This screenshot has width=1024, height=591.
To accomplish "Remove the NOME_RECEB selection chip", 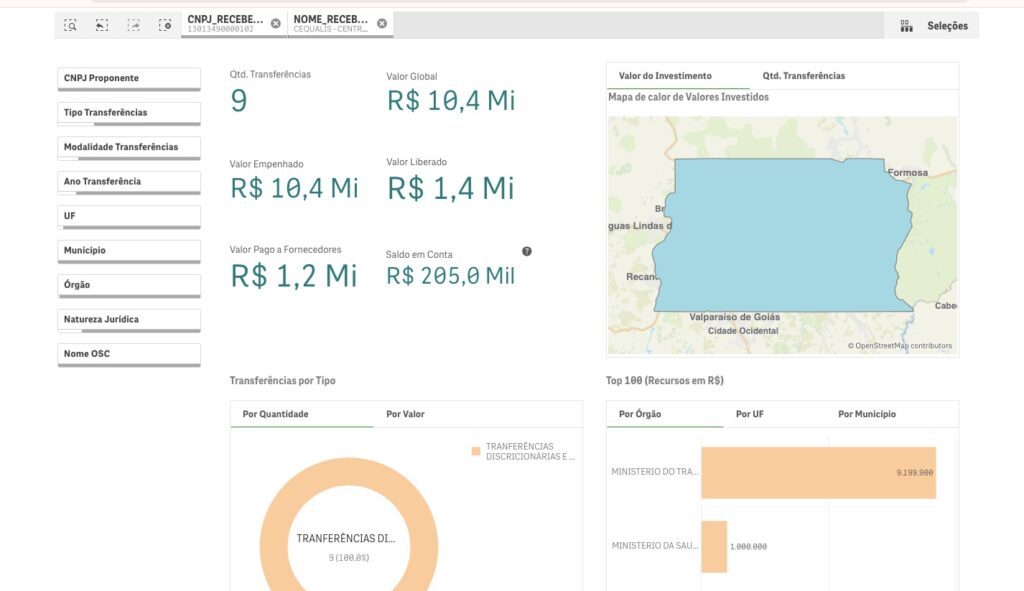I will tap(382, 23).
